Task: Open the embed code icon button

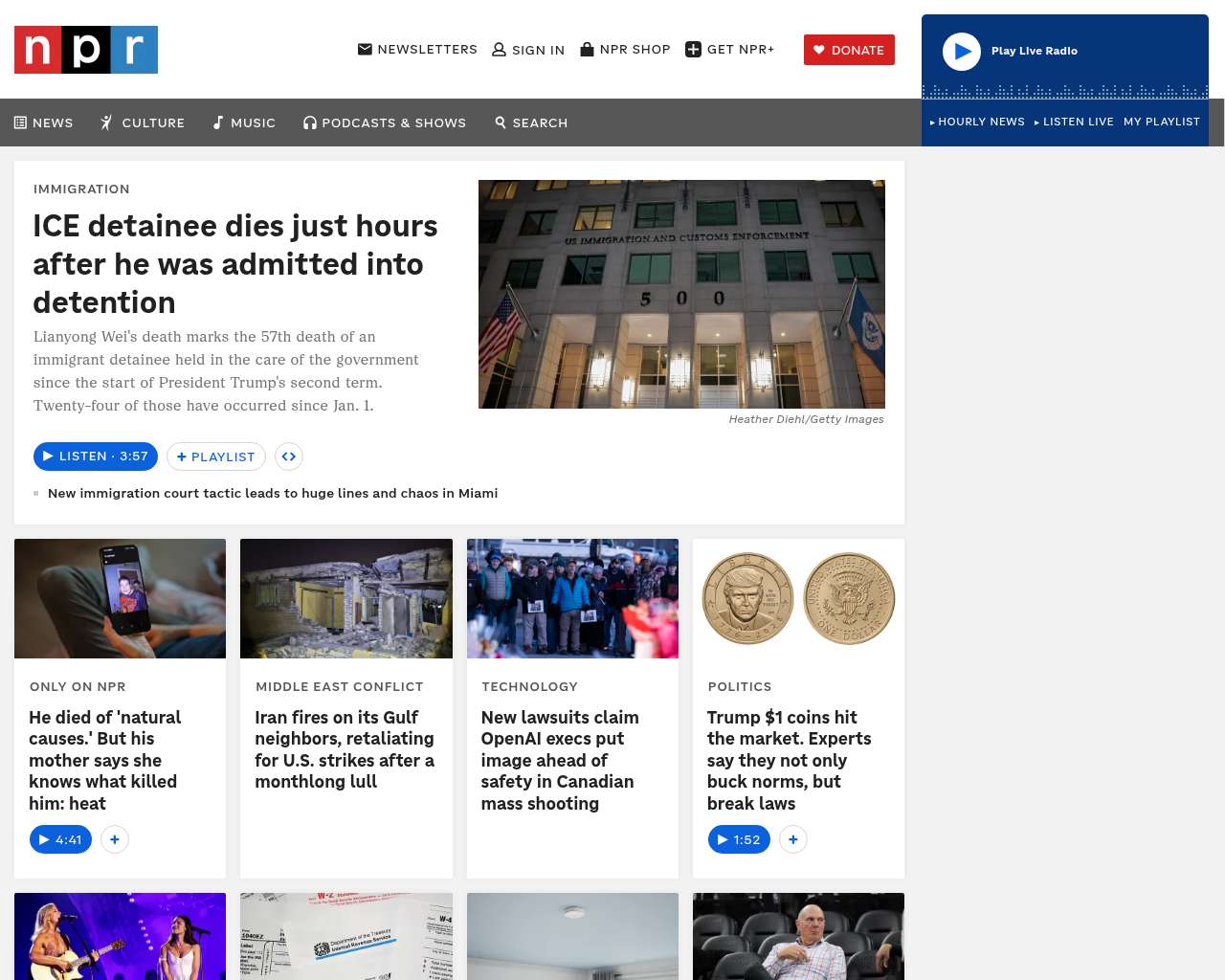Action: click(x=289, y=457)
